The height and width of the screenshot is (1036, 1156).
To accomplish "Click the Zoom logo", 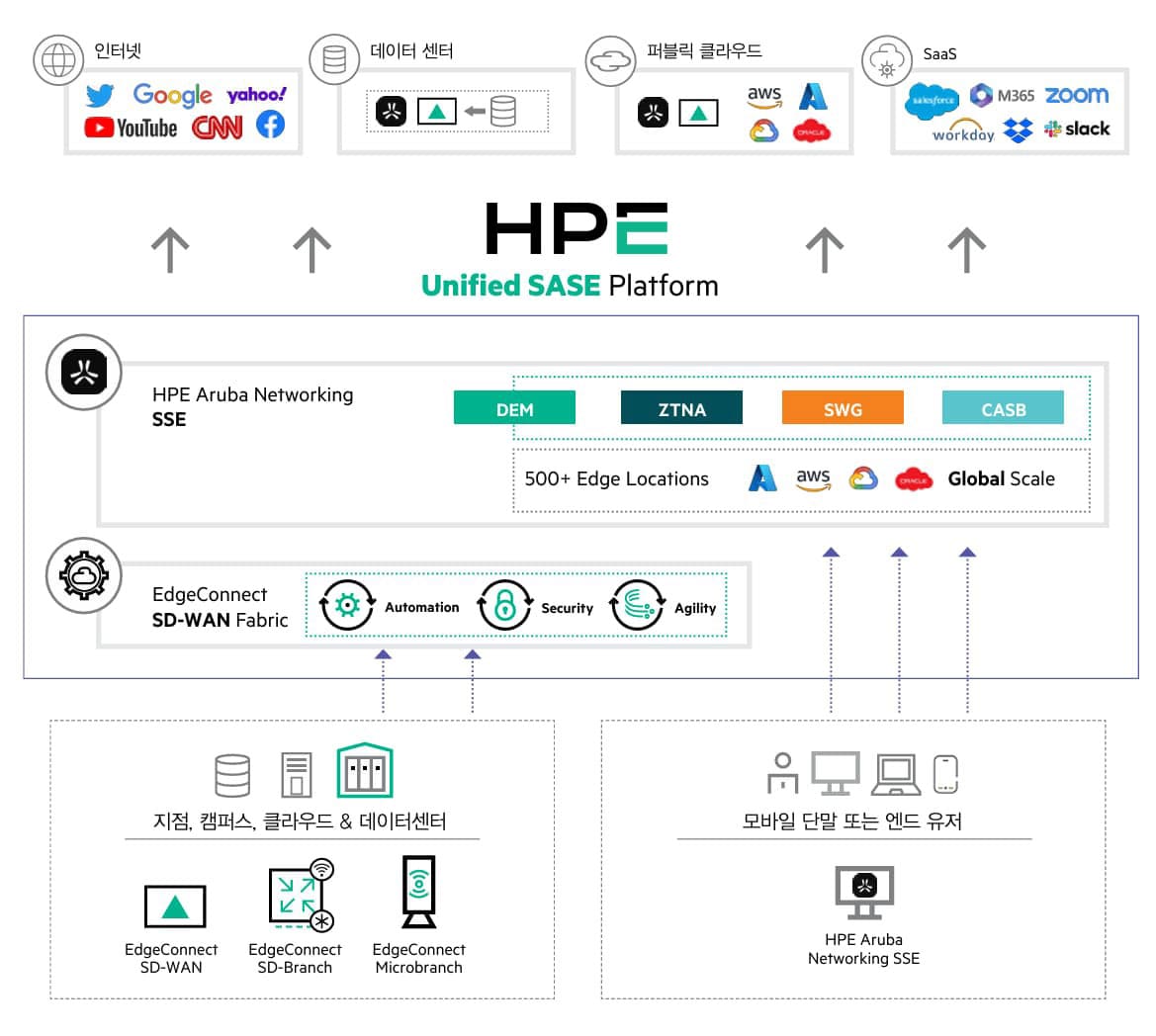I will [x=1076, y=95].
